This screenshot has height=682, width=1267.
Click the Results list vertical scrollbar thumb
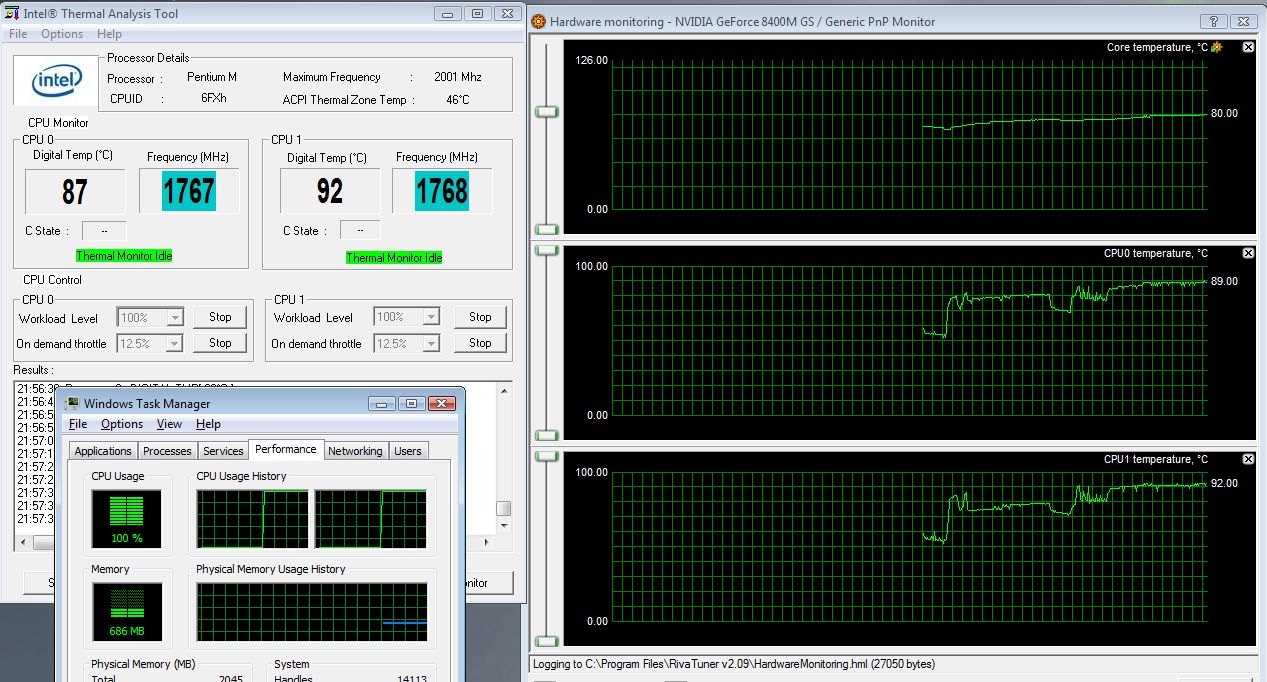(504, 508)
